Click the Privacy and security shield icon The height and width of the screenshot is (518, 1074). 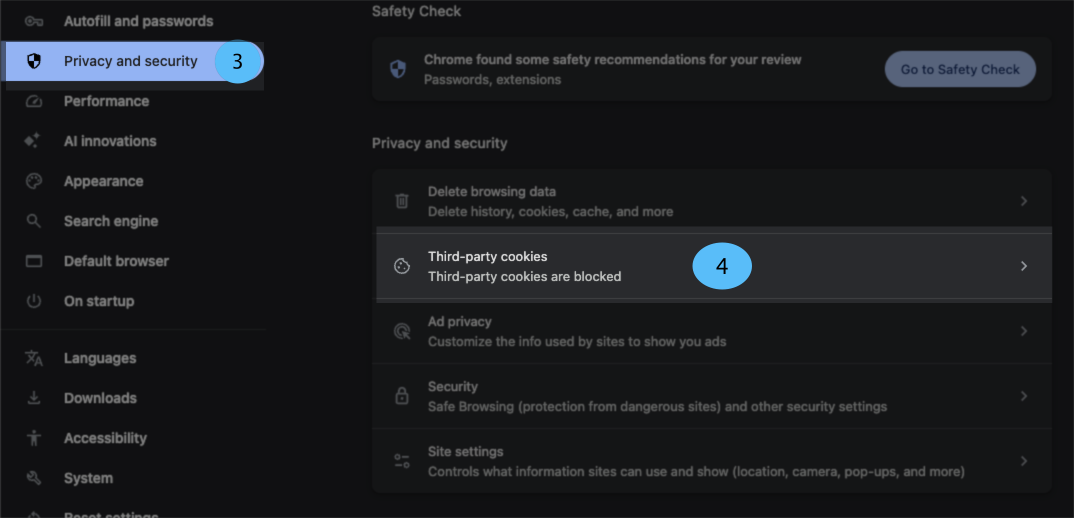tap(34, 61)
